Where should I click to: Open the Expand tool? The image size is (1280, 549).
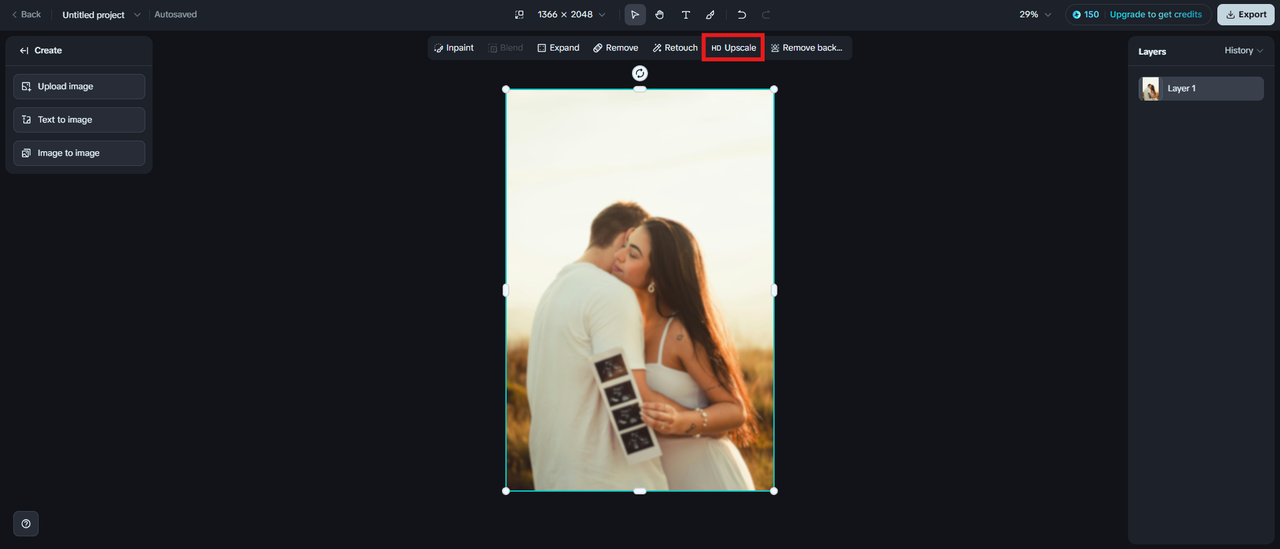pyautogui.click(x=558, y=48)
